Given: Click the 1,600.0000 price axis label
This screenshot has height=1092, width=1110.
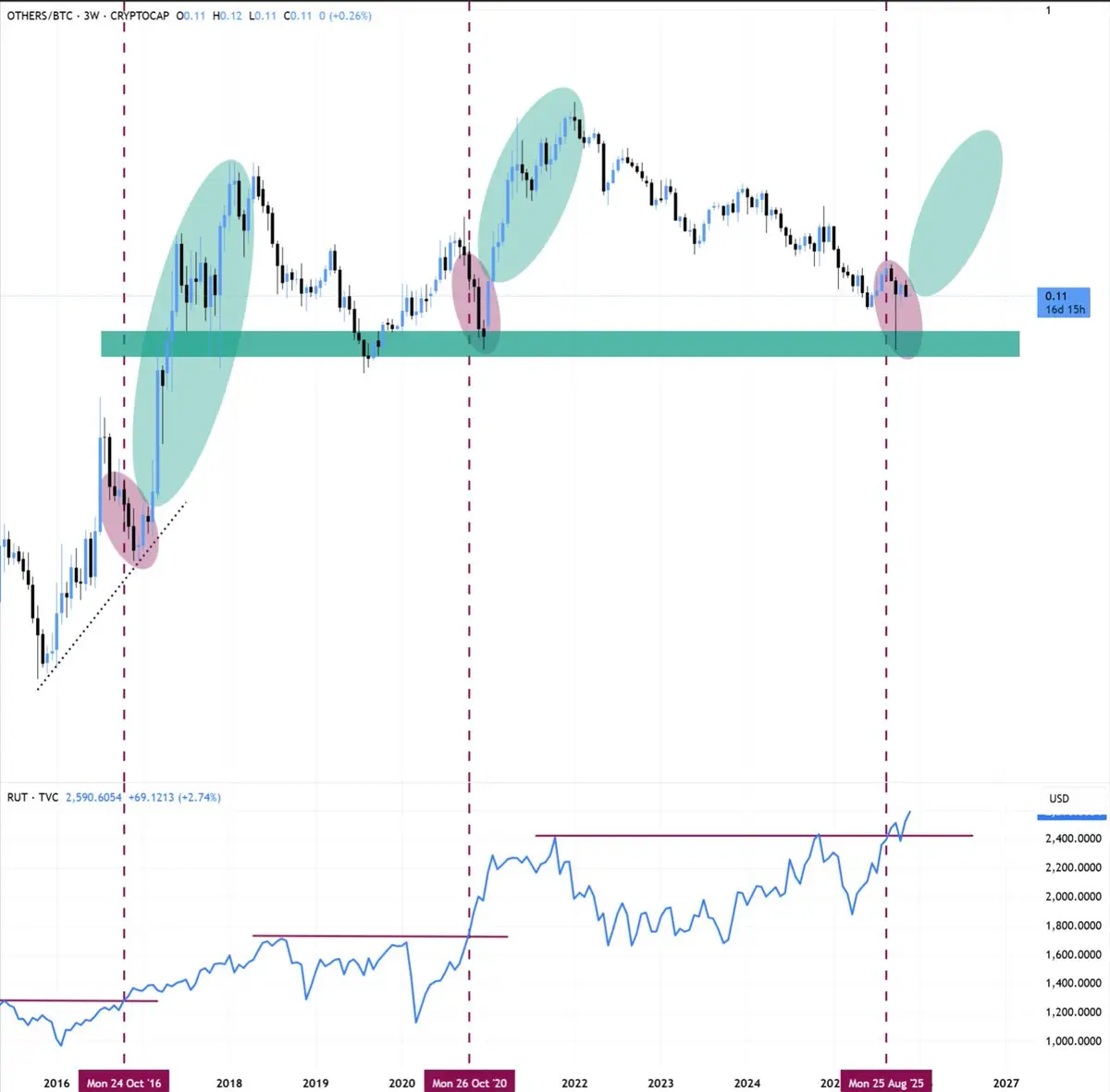Looking at the screenshot, I should [x=1074, y=954].
